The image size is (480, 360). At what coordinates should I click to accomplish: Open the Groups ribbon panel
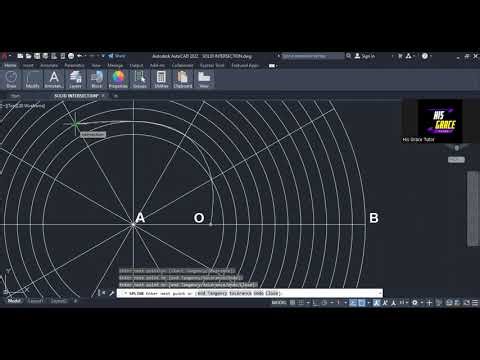coord(140,79)
